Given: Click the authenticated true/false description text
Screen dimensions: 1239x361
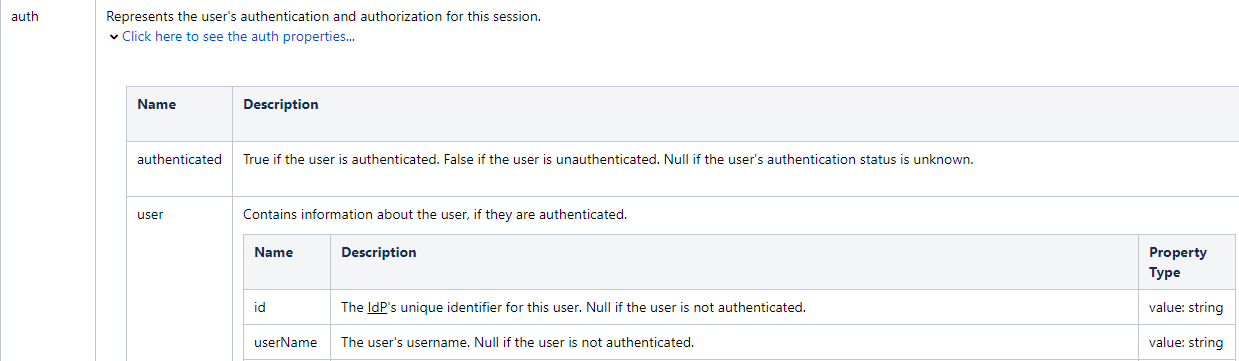Looking at the screenshot, I should pos(608,159).
